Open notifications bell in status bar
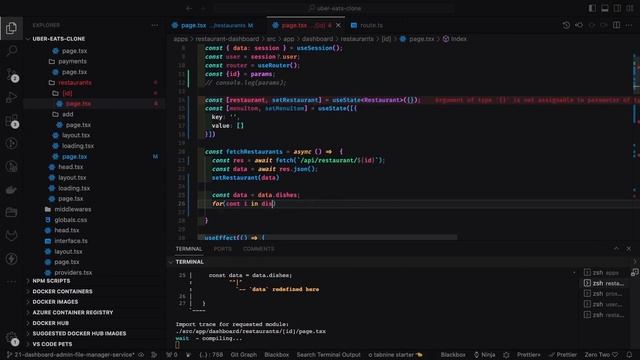 pyautogui.click(x=630, y=355)
